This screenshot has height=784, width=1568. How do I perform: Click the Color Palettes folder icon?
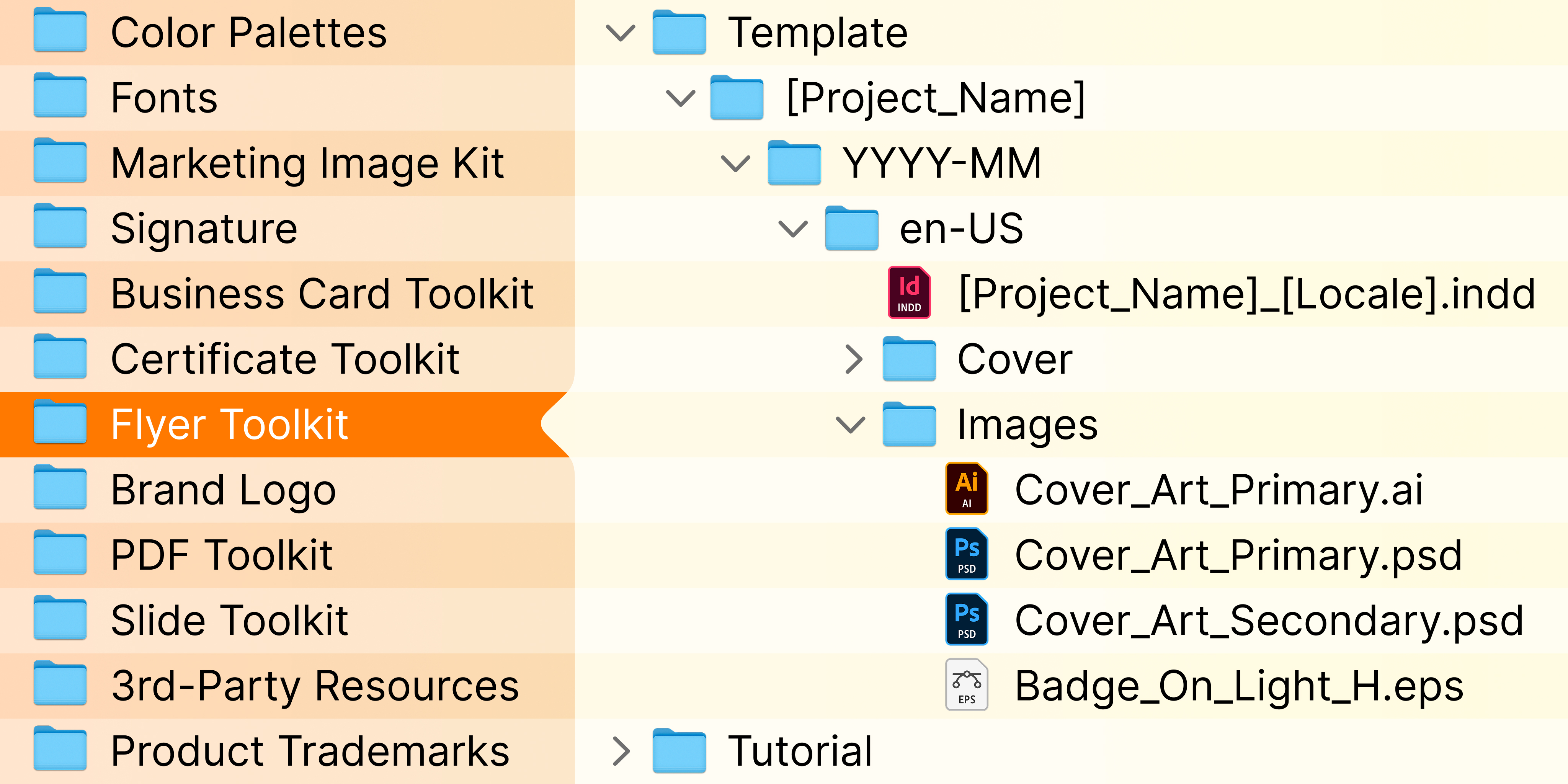(60, 31)
